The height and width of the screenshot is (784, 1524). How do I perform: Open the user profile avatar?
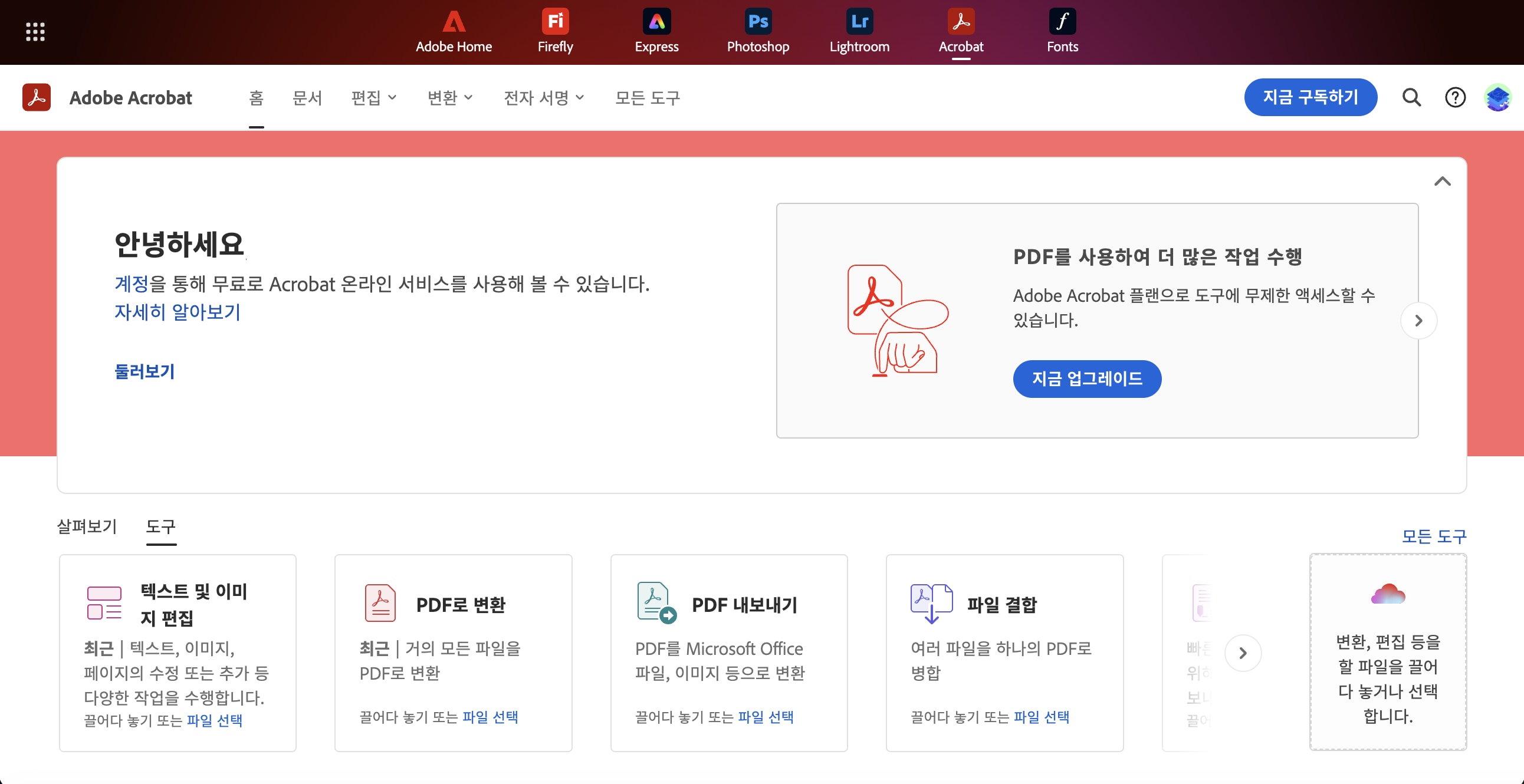1497,97
